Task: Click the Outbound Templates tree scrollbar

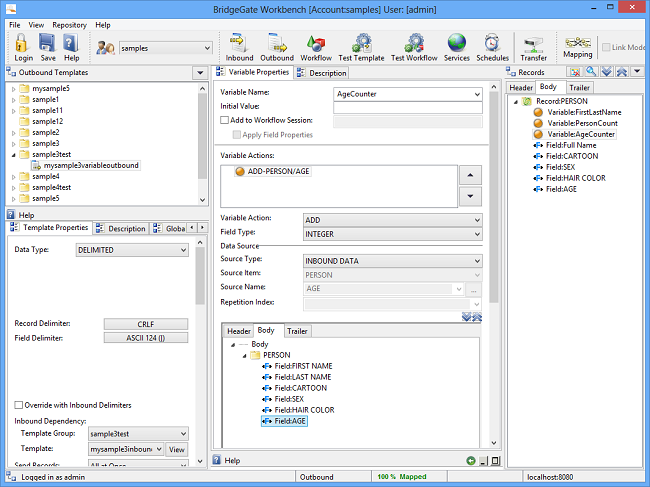Action: (x=202, y=135)
